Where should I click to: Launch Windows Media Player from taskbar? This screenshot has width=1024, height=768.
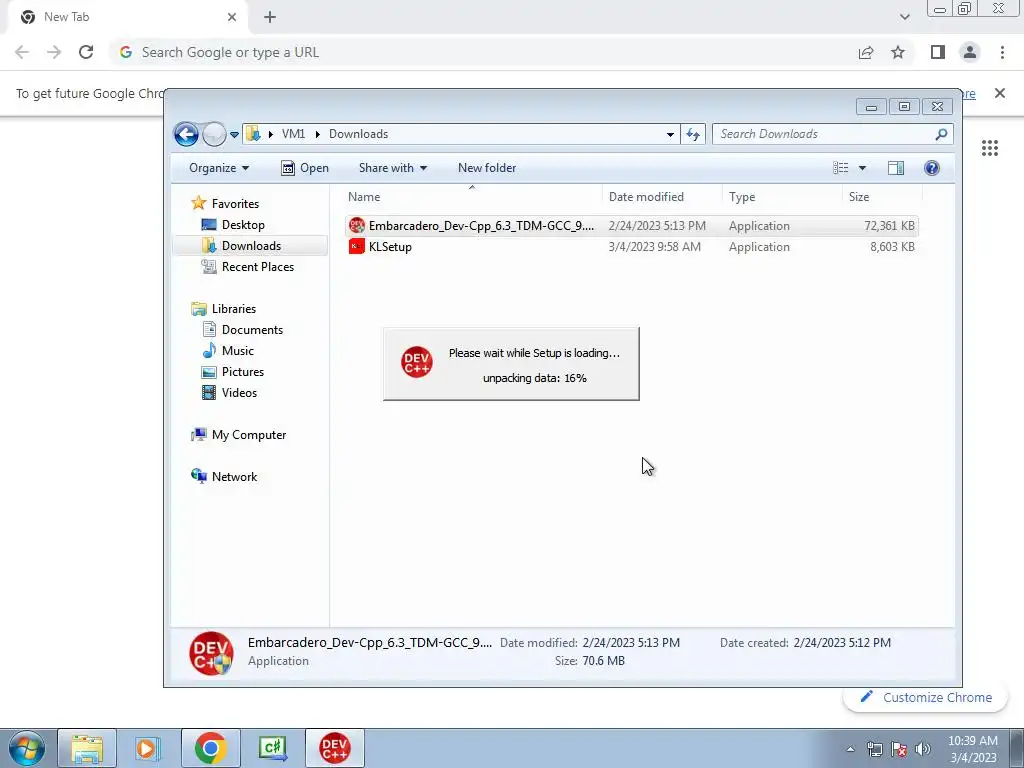pos(148,748)
